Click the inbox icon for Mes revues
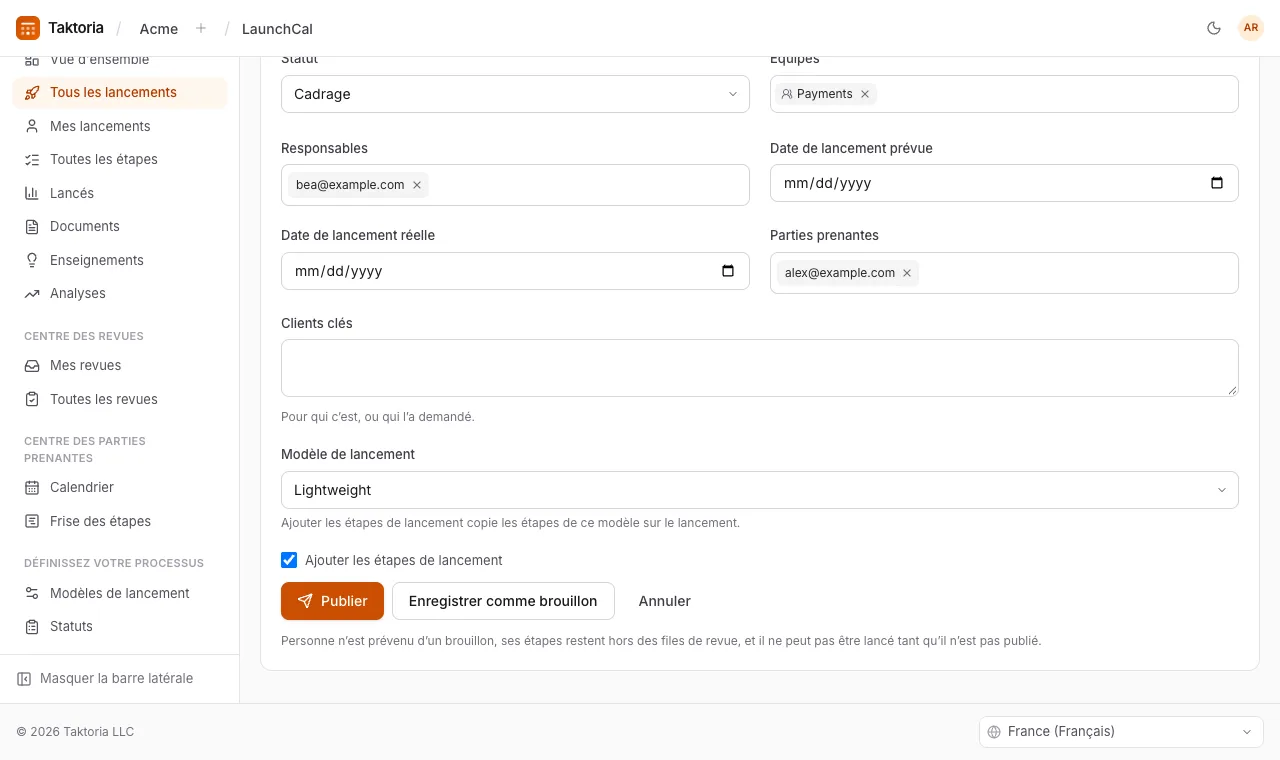 [32, 366]
